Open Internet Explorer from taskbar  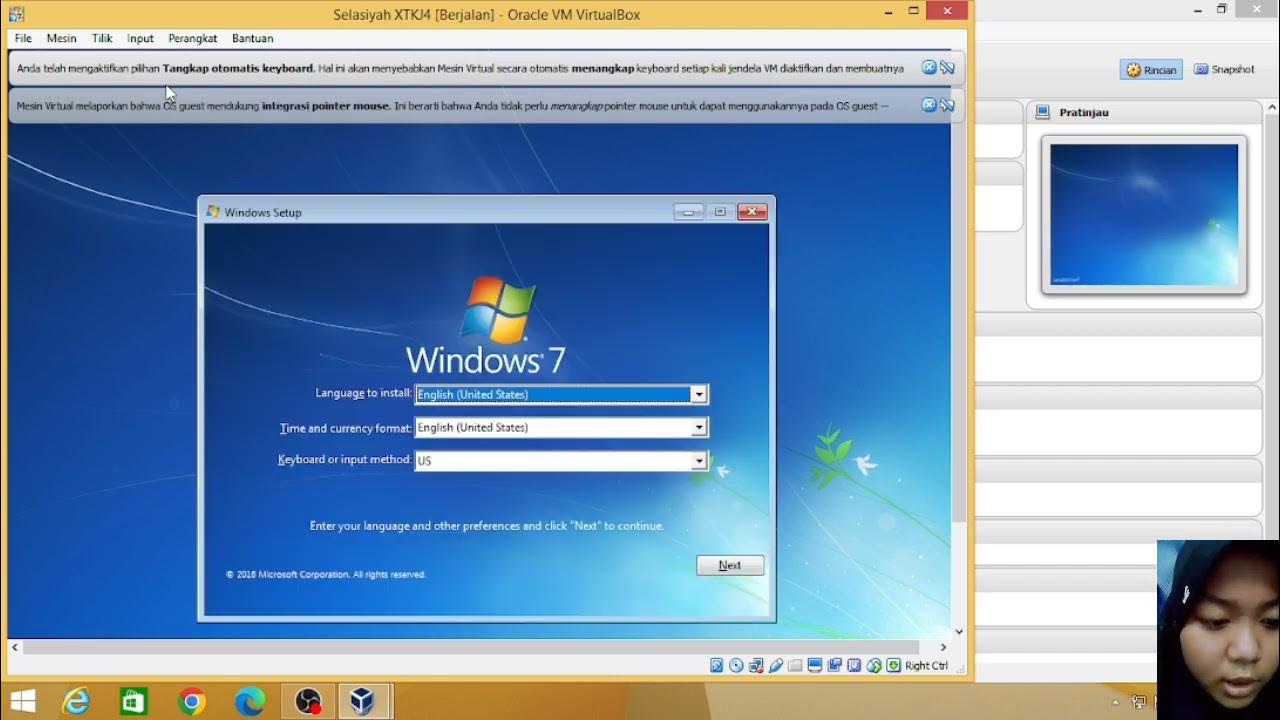click(x=76, y=701)
